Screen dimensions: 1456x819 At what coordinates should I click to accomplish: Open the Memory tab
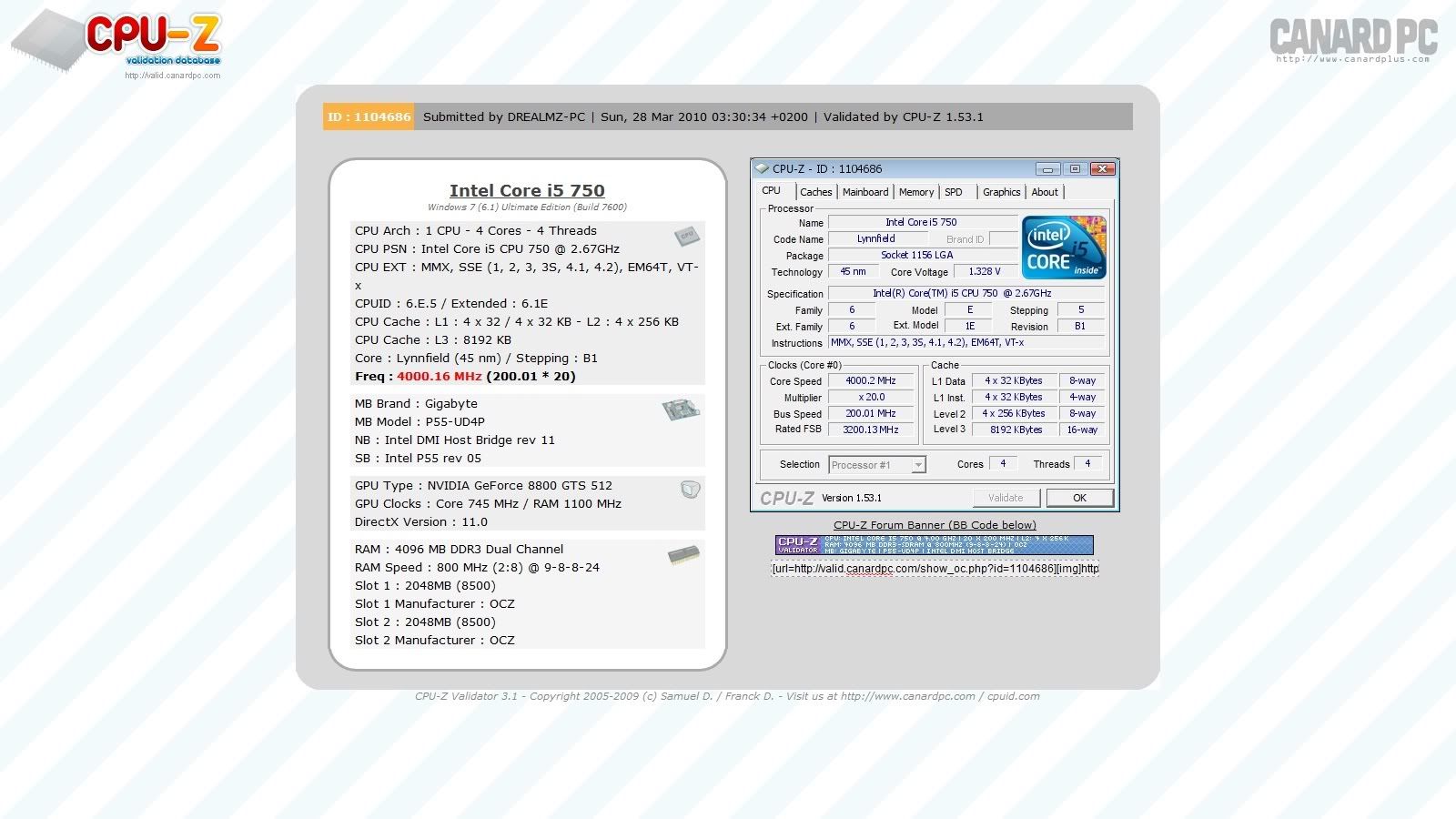[x=915, y=192]
